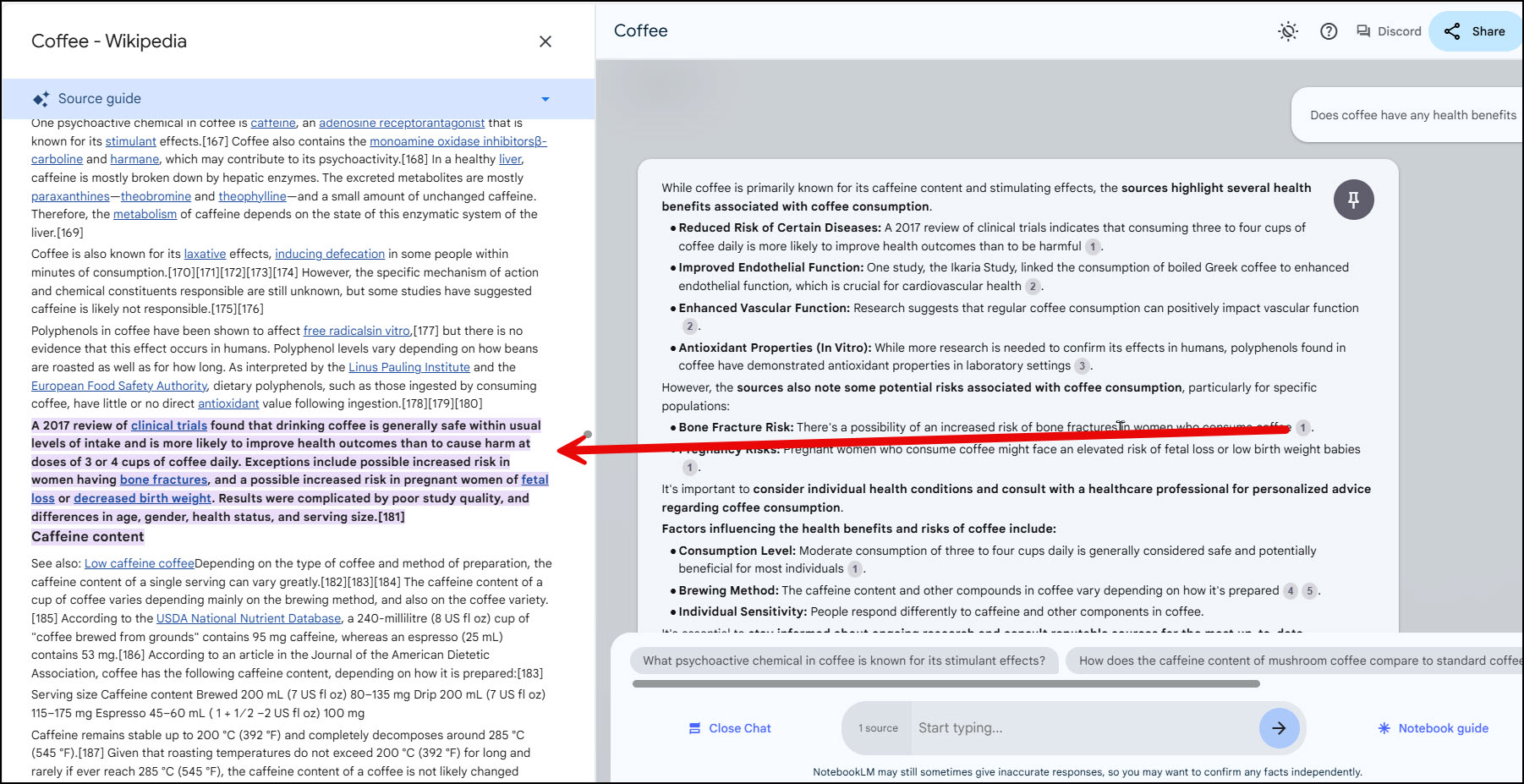Viewport: 1524px width, 784px height.
Task: Open the clinical trials link
Action: coord(168,425)
